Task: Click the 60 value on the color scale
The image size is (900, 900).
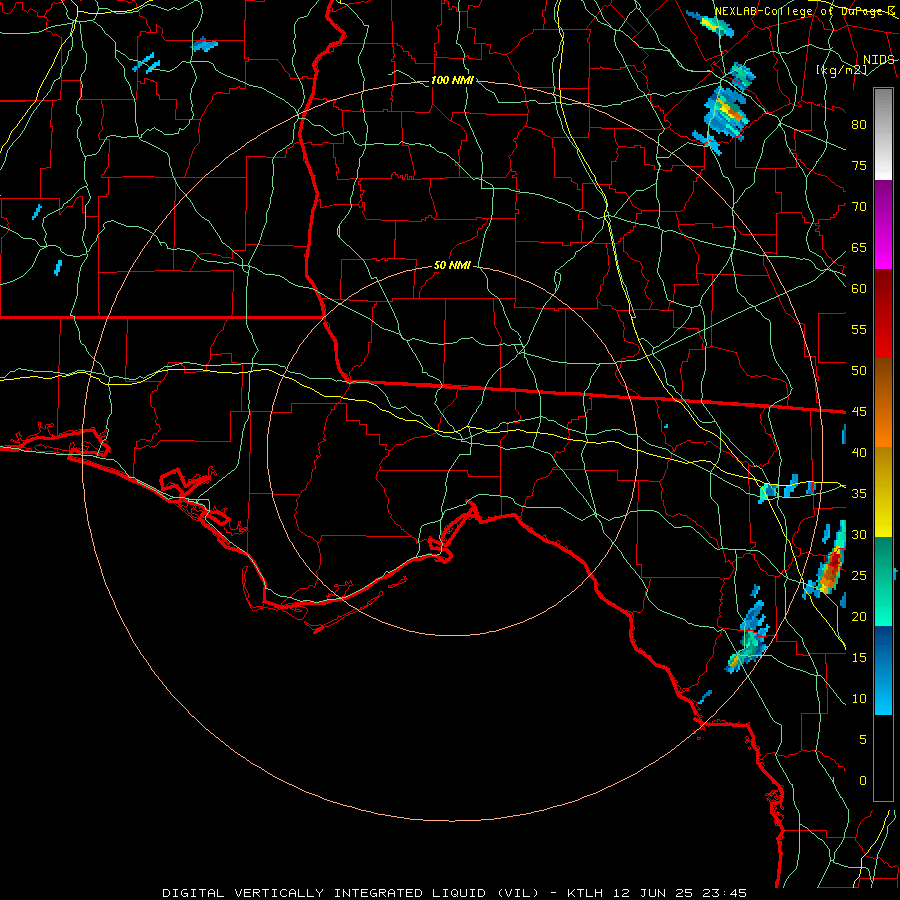Action: (x=859, y=288)
